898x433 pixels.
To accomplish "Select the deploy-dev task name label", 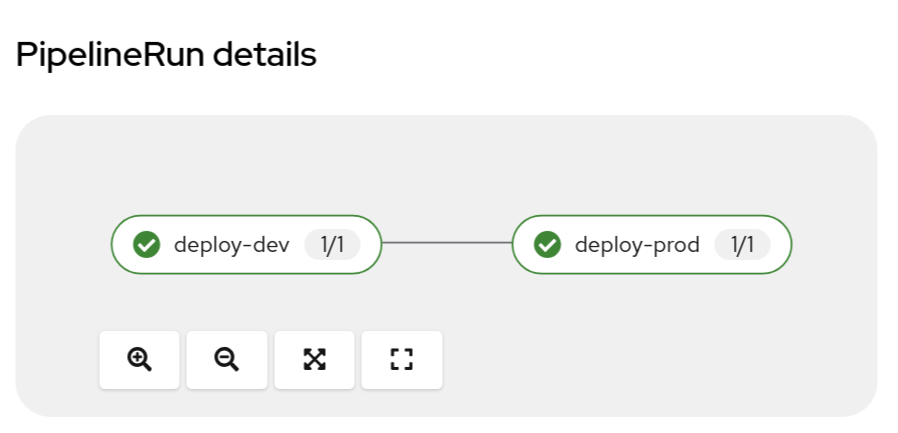I will pyautogui.click(x=232, y=244).
